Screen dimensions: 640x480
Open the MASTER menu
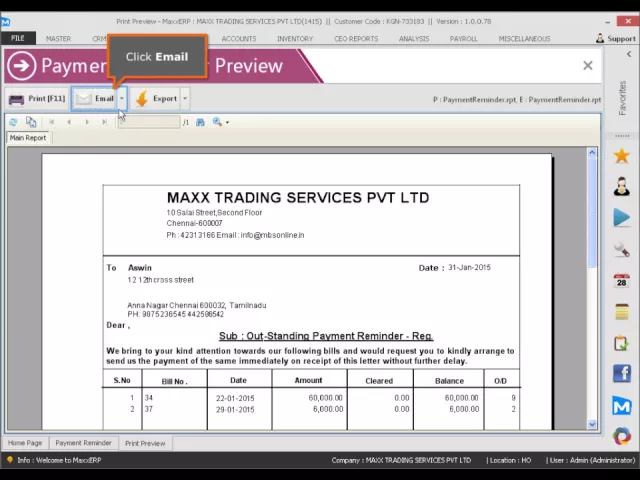point(58,39)
